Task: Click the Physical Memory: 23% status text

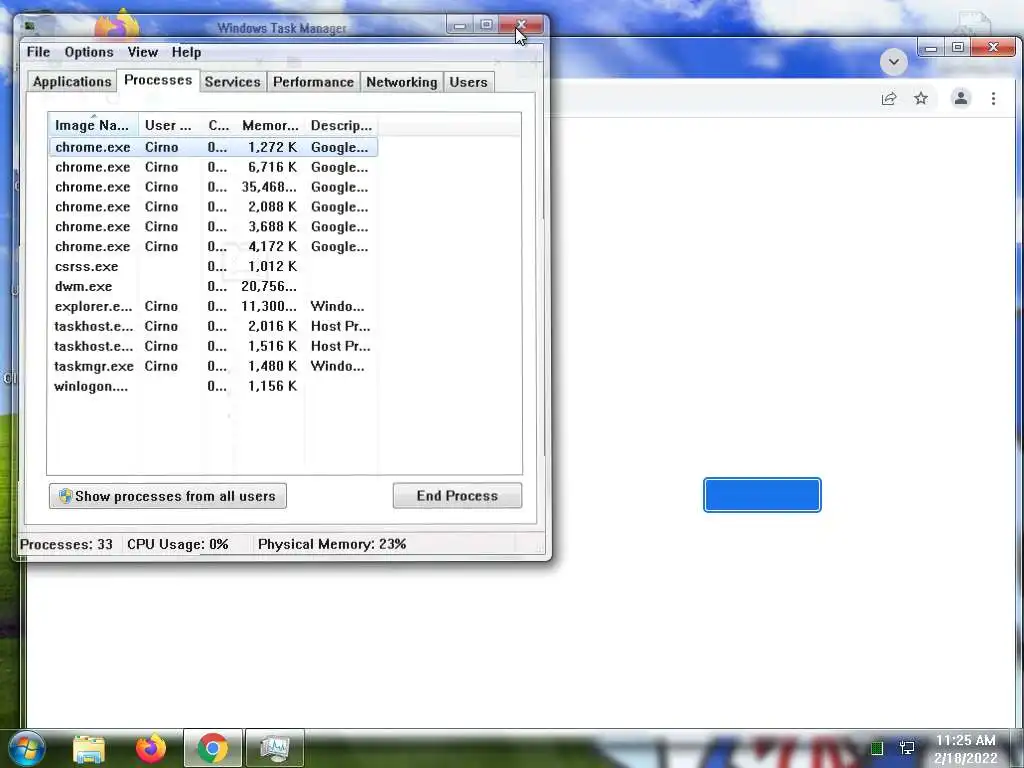Action: point(332,544)
